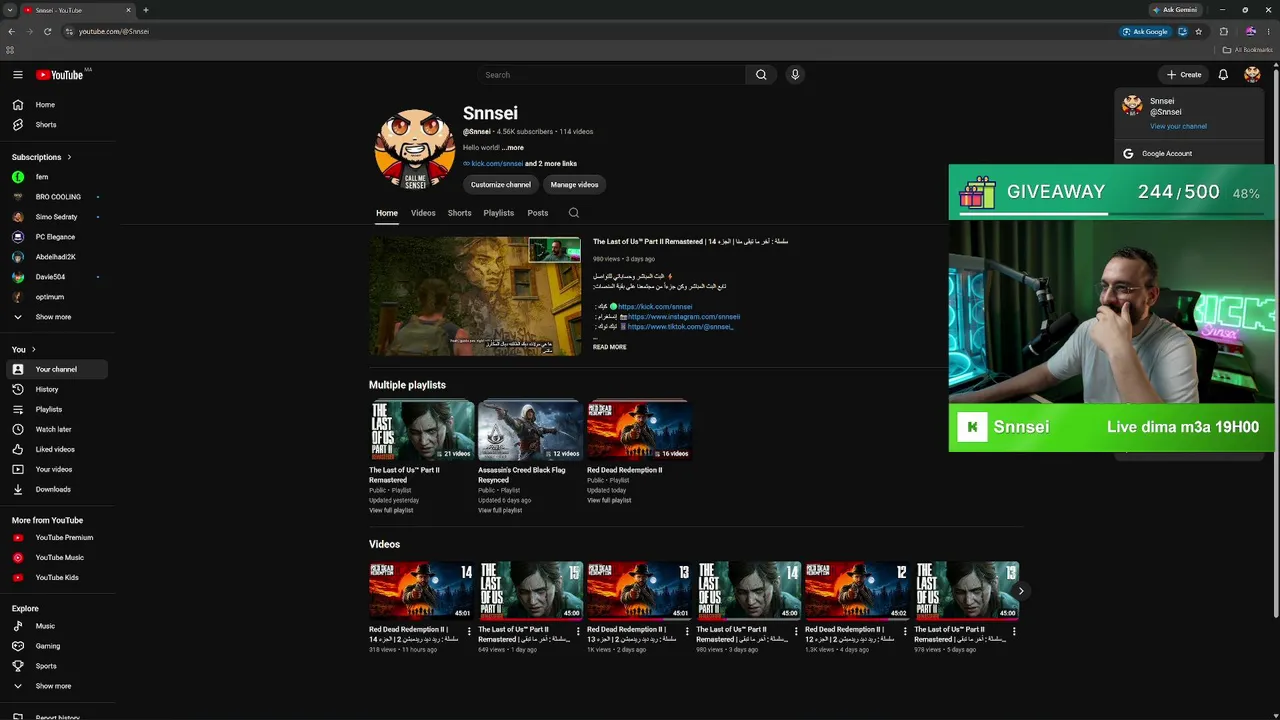Click the account avatar in the top bar

tap(1252, 75)
